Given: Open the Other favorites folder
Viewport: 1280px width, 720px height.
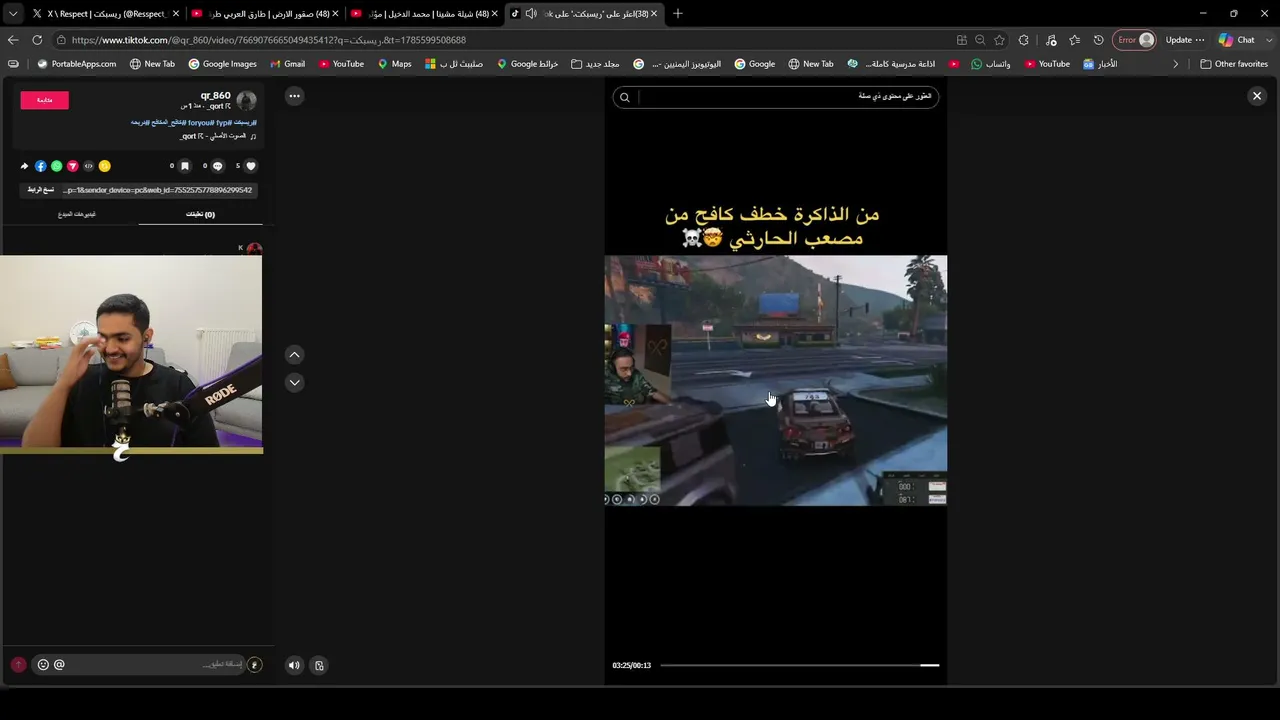Looking at the screenshot, I should click(1234, 64).
